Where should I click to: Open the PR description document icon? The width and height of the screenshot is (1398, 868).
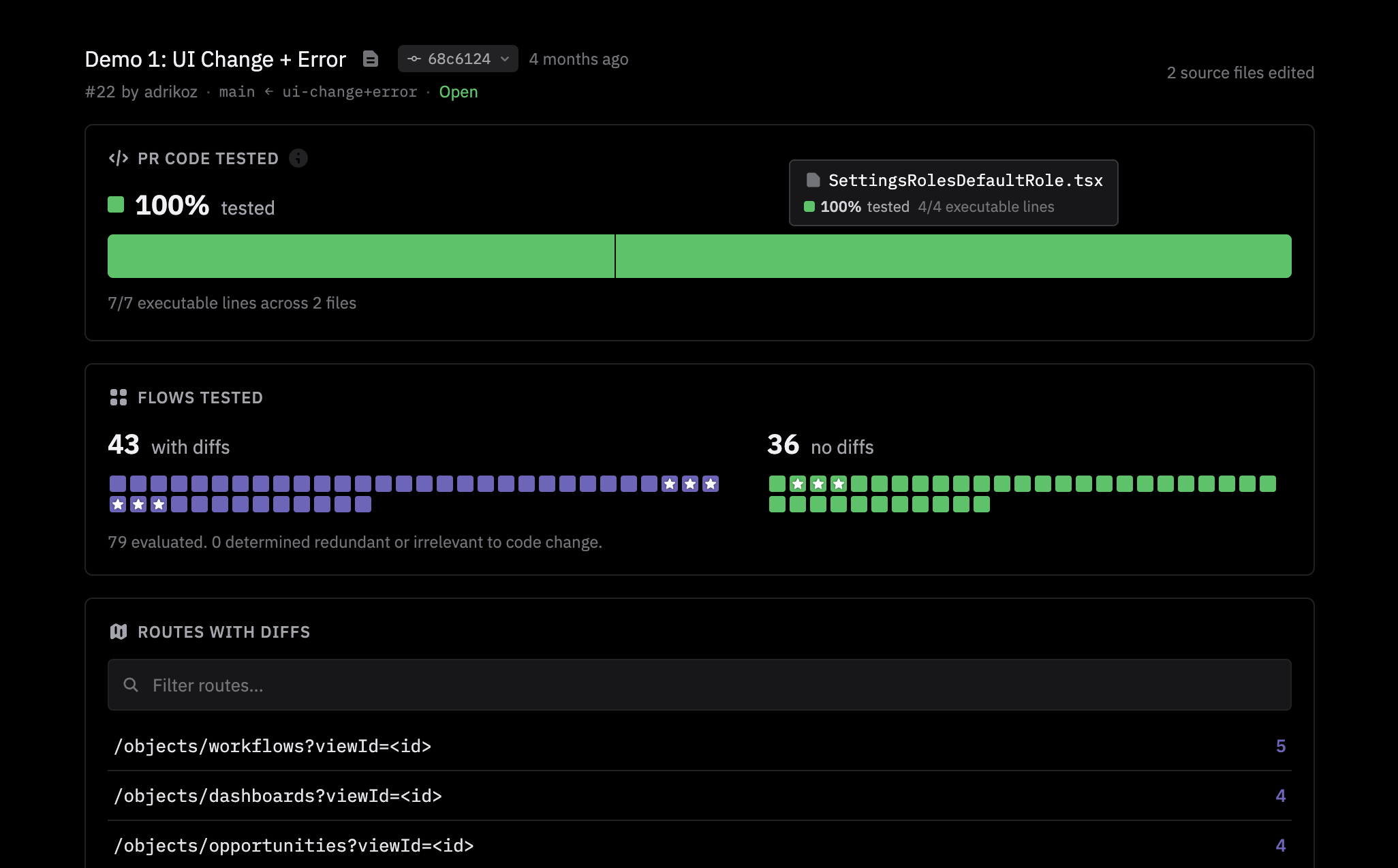[x=371, y=59]
